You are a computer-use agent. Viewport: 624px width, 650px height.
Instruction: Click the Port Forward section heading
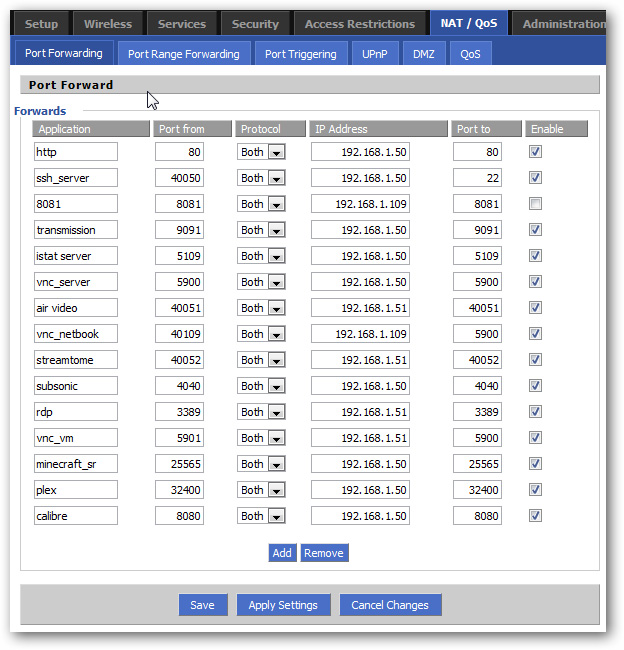click(x=71, y=85)
